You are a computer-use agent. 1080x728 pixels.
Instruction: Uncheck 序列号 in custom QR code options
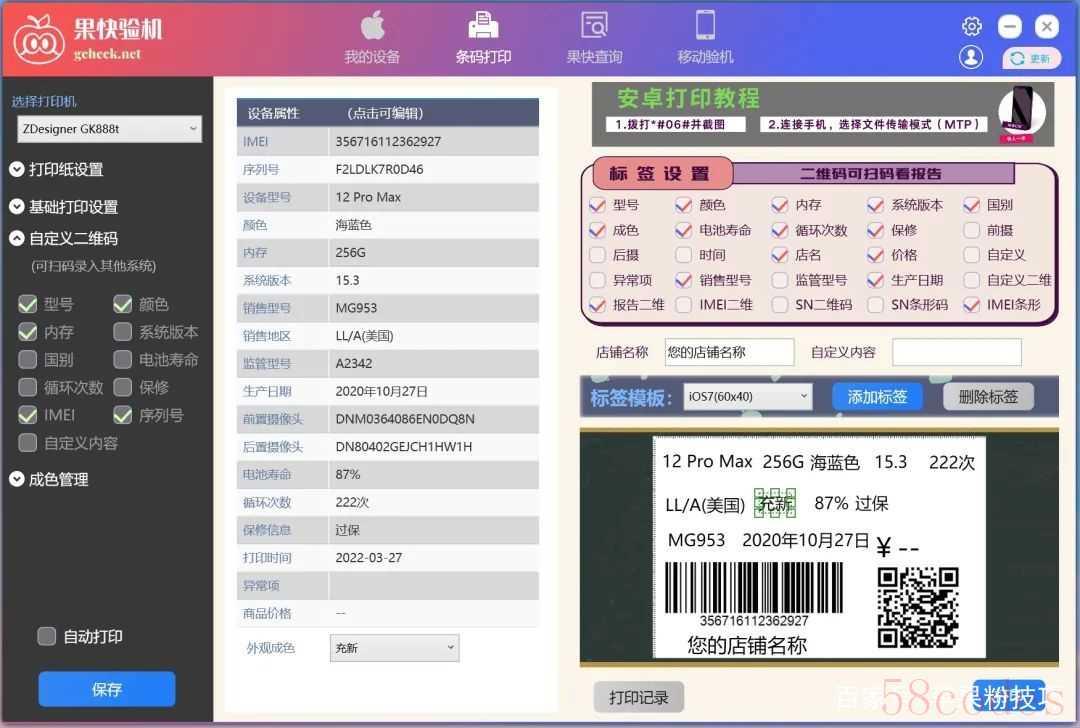point(123,415)
